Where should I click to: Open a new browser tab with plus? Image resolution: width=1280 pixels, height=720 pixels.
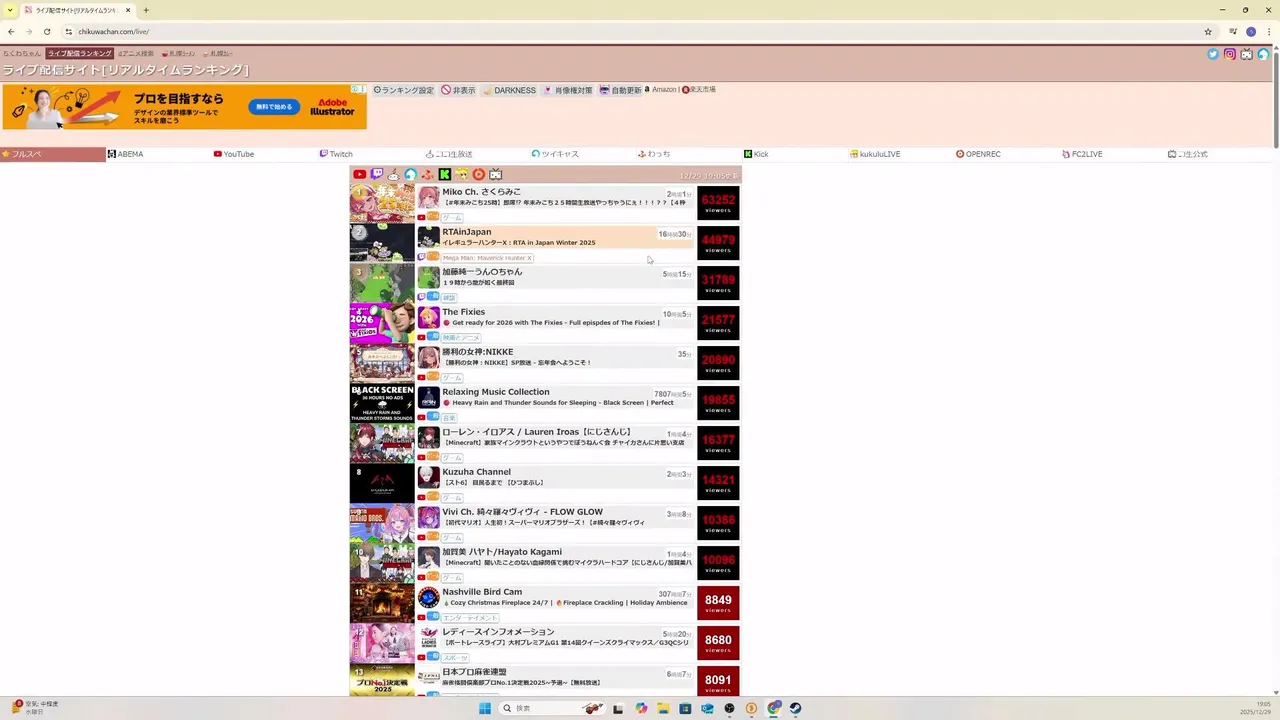(x=146, y=10)
